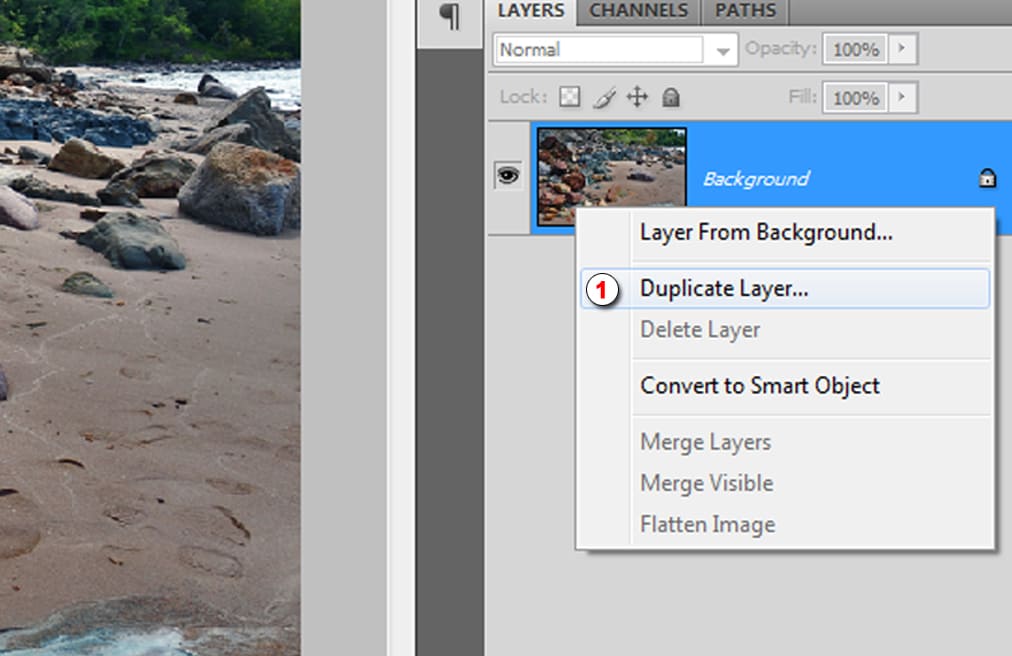
Task: Switch to the Paths tab
Action: pos(744,11)
